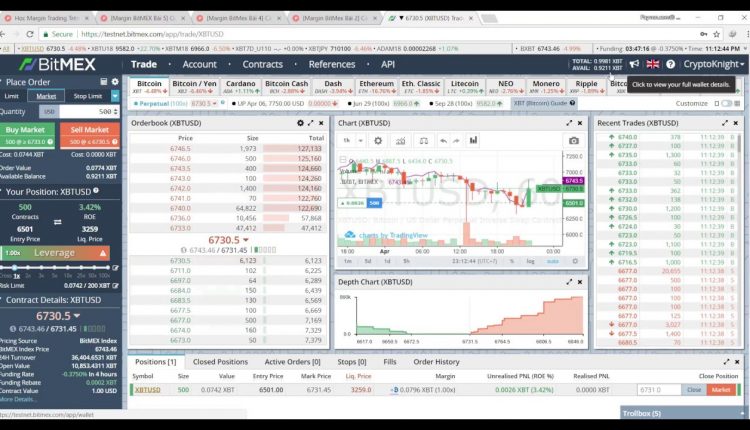This screenshot has width=750, height=430.
Task: Collapse the chart legend box
Action: [x=342, y=160]
